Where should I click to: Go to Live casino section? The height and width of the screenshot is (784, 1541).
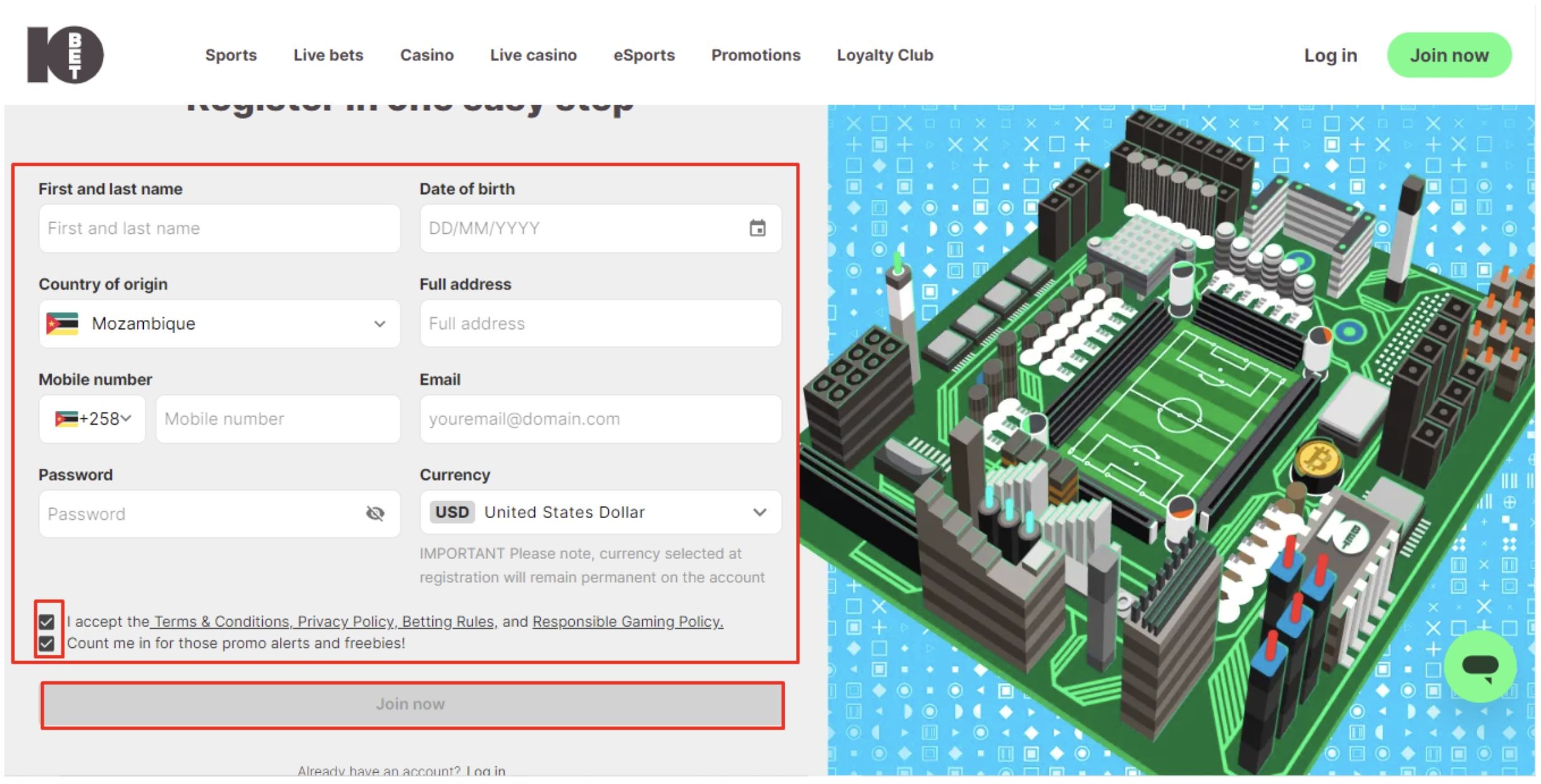533,55
